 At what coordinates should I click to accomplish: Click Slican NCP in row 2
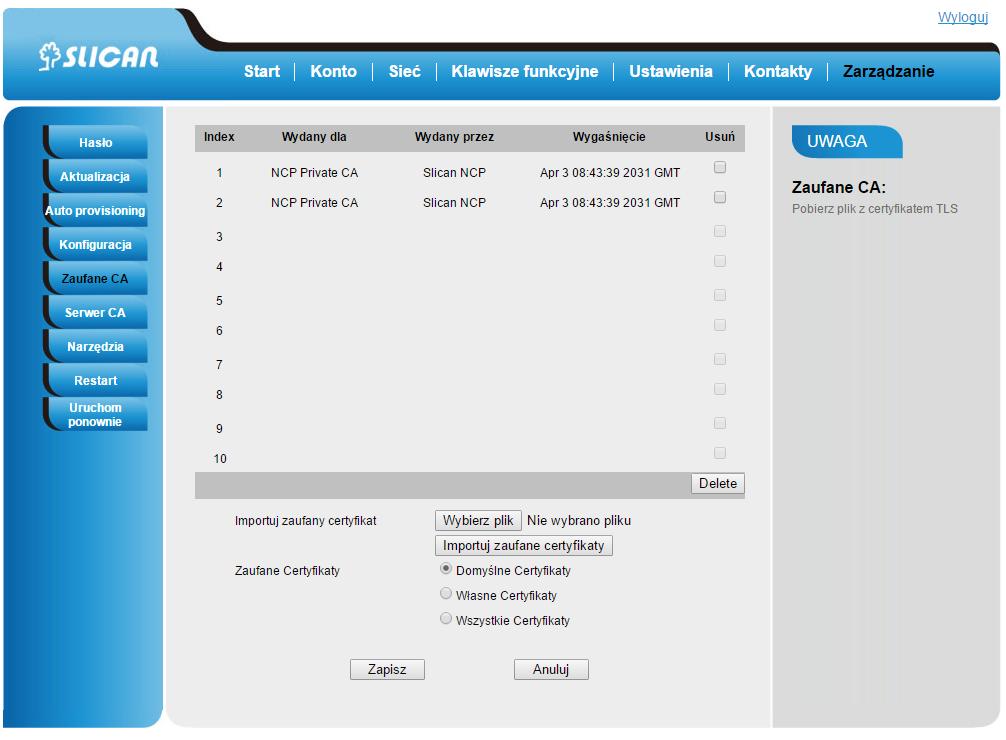pyautogui.click(x=454, y=203)
